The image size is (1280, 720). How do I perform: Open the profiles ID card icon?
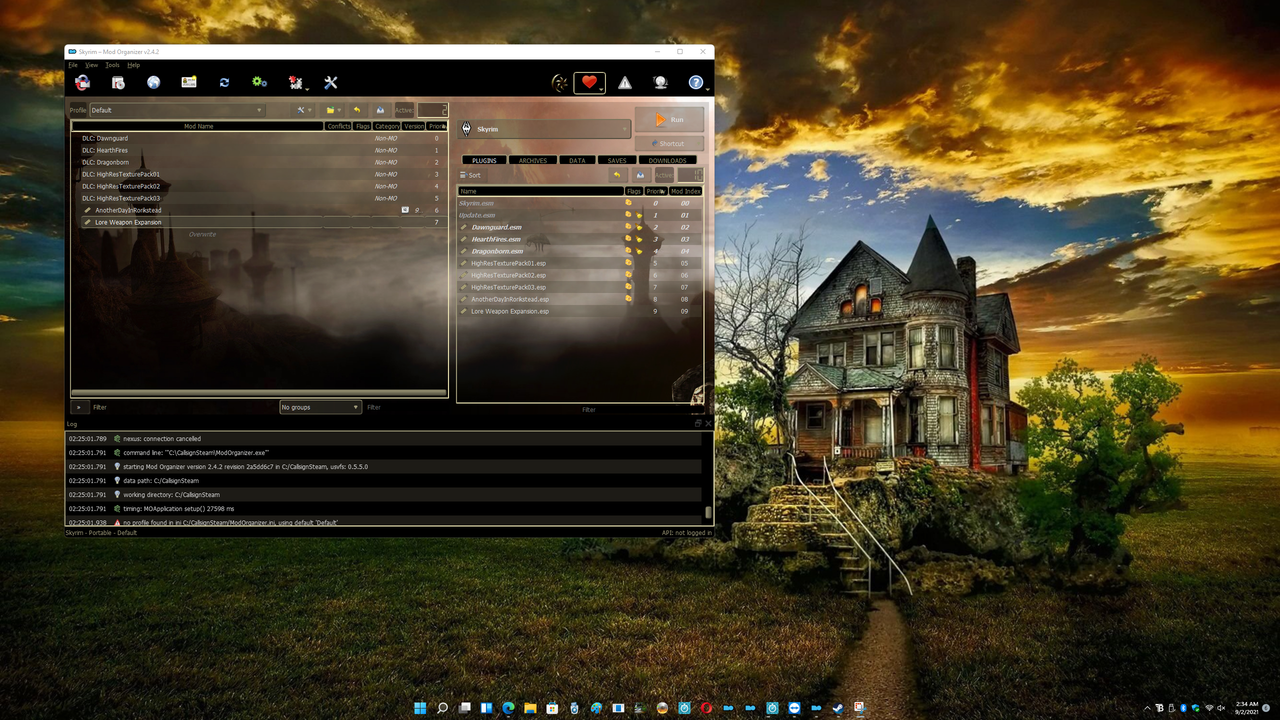[189, 83]
